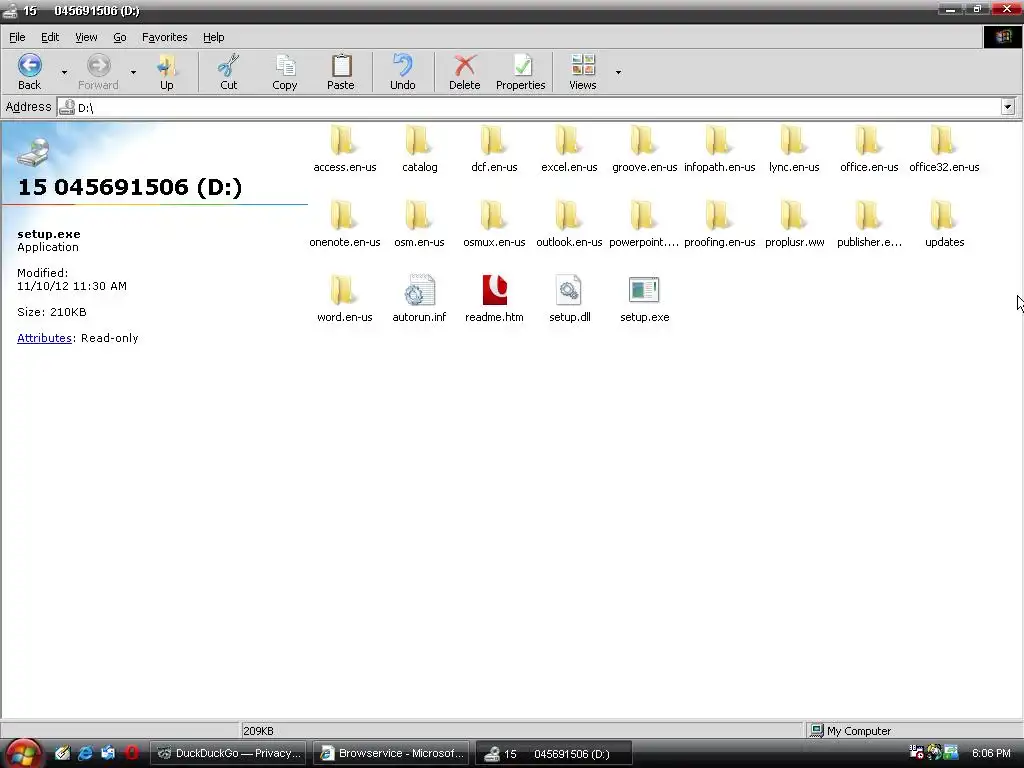Select the proofing.en-us folder
Viewport: 1024px width, 768px height.
tap(719, 224)
